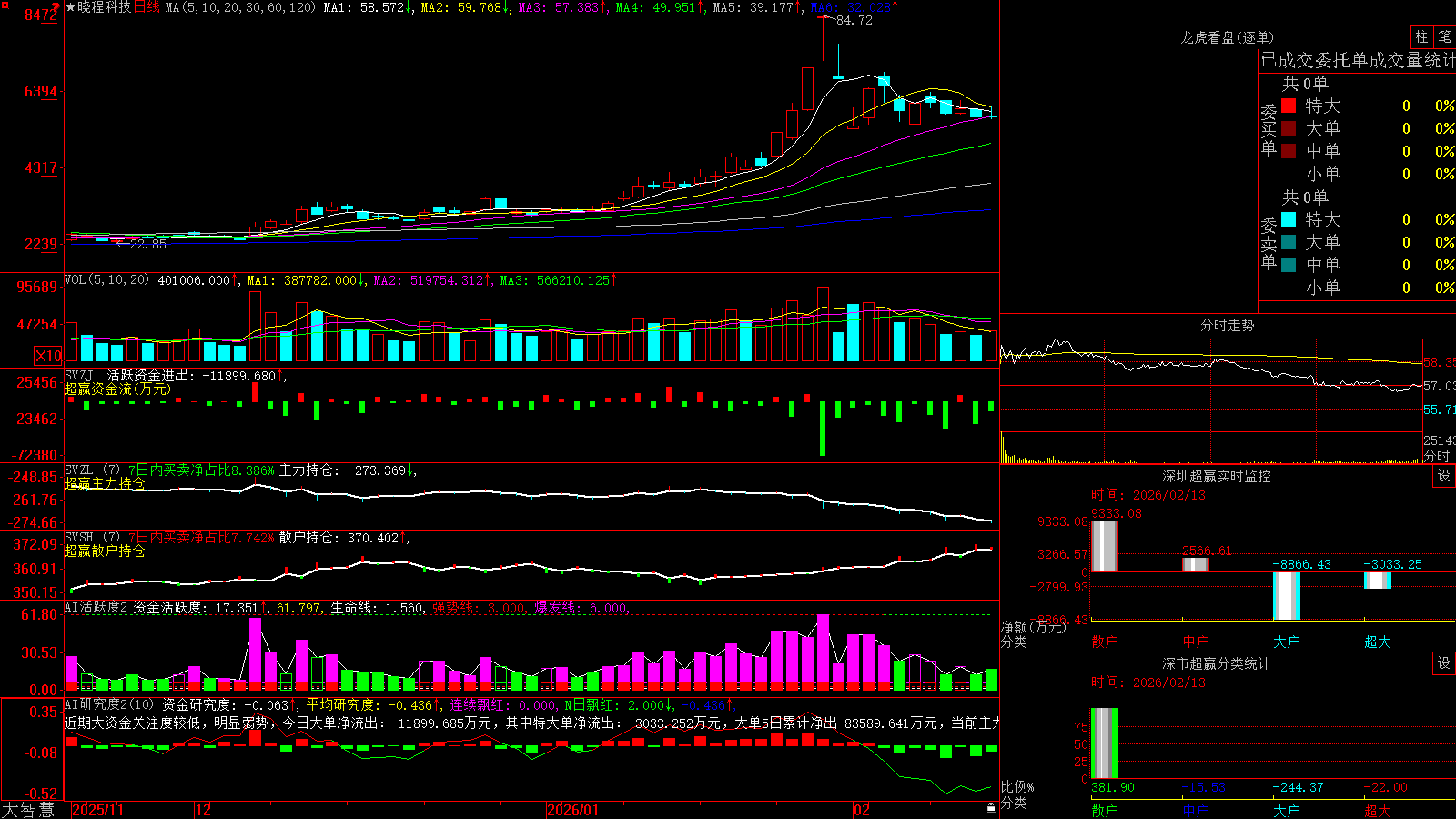Click the 84.72 high price label
Viewport: 1456px width, 819px height.
click(x=854, y=20)
